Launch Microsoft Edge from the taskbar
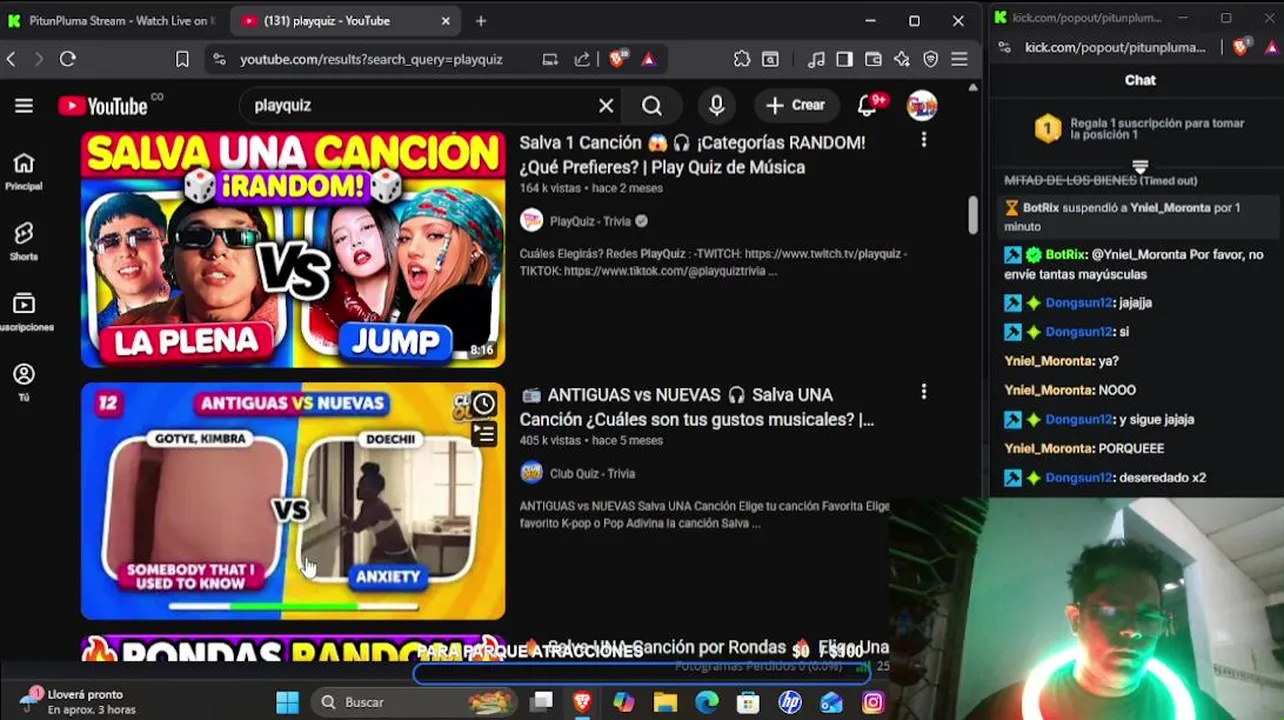 [707, 702]
